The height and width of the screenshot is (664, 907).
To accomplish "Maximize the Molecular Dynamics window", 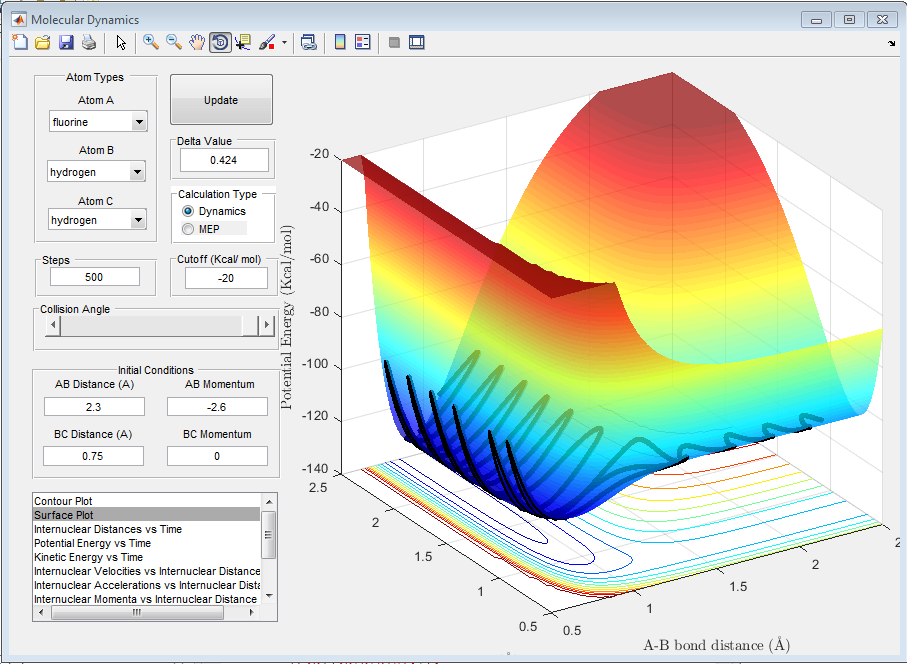I will (x=849, y=20).
